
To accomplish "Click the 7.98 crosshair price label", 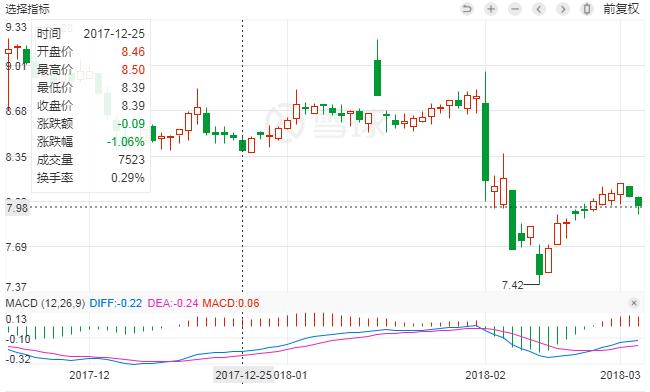I will click(x=17, y=207).
